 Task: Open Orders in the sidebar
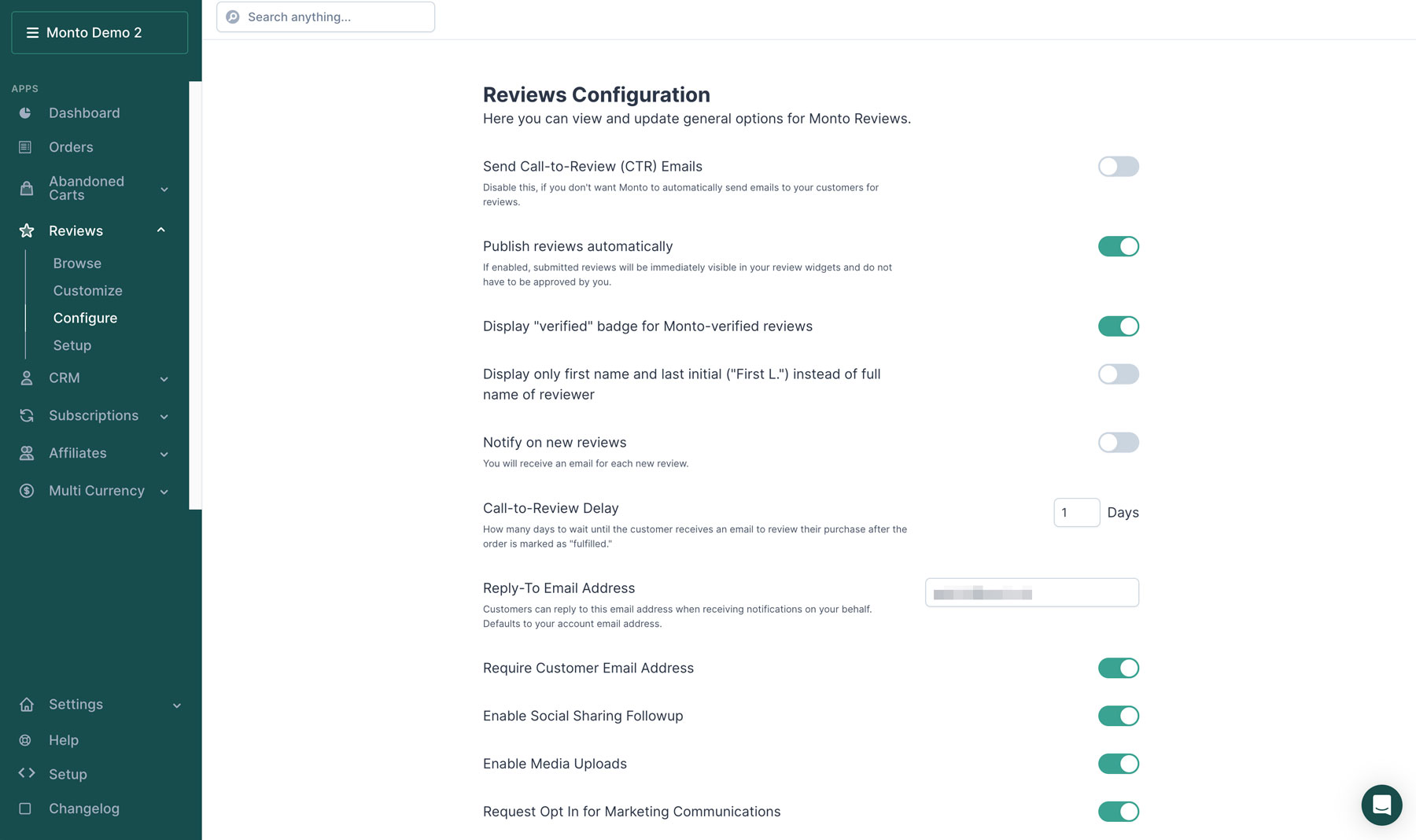tap(71, 147)
